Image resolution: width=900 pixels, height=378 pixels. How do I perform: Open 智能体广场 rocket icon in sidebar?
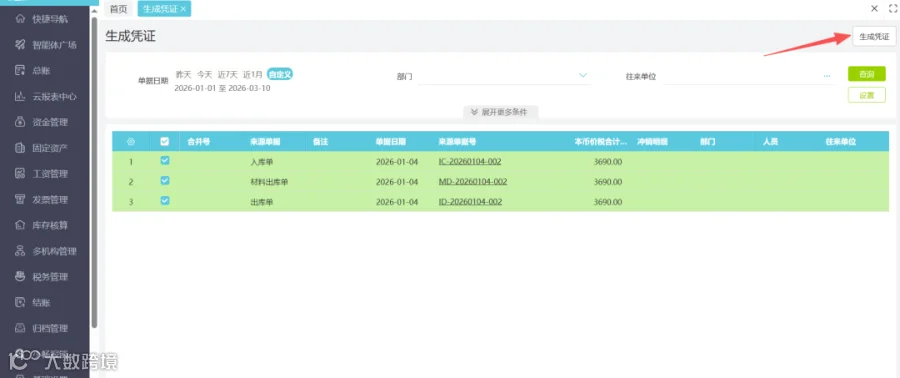(20, 45)
